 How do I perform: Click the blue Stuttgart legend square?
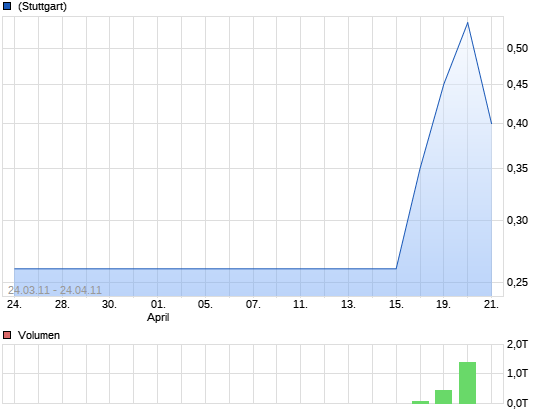tap(7, 6)
